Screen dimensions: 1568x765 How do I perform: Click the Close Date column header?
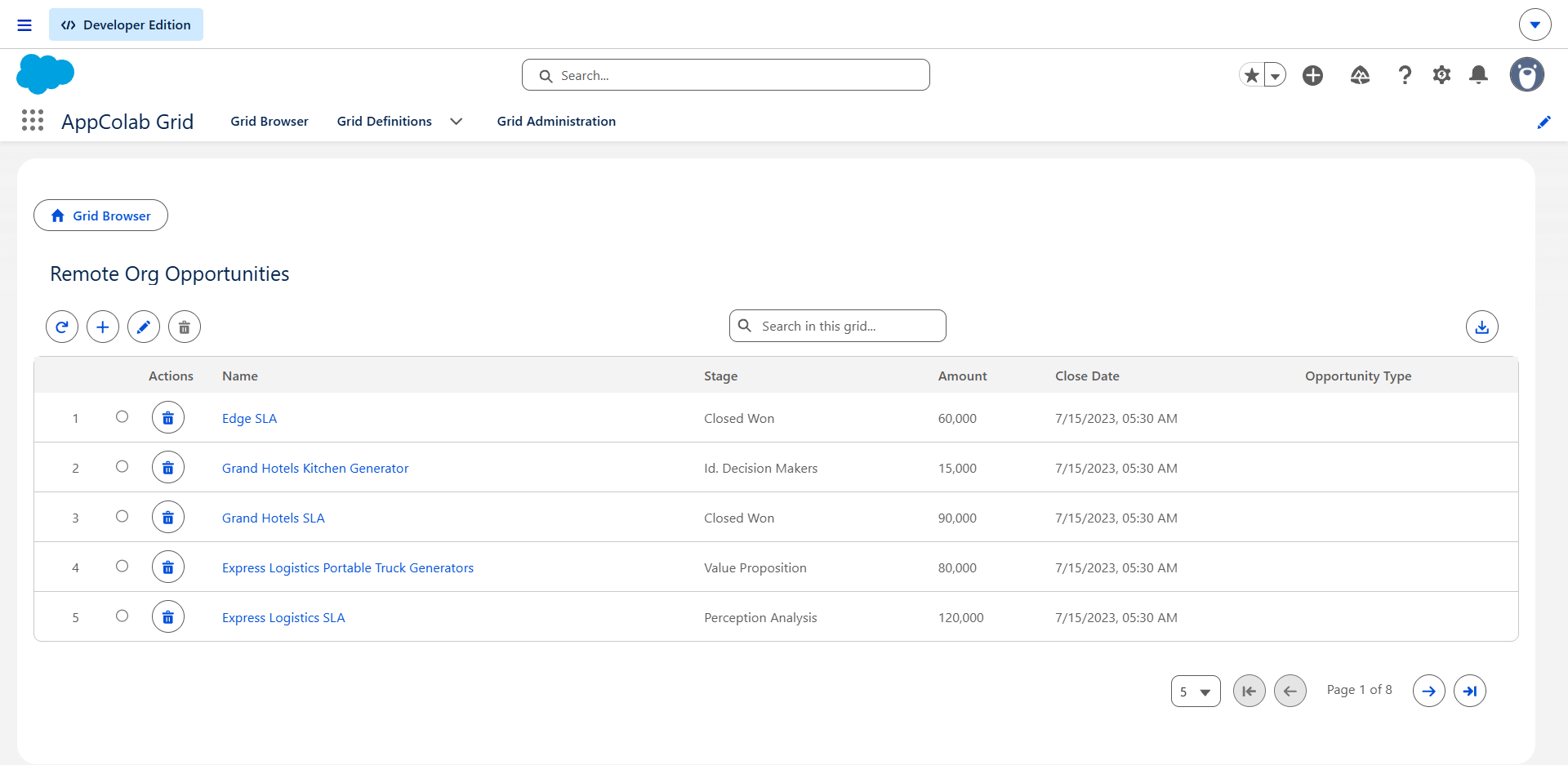pos(1087,376)
